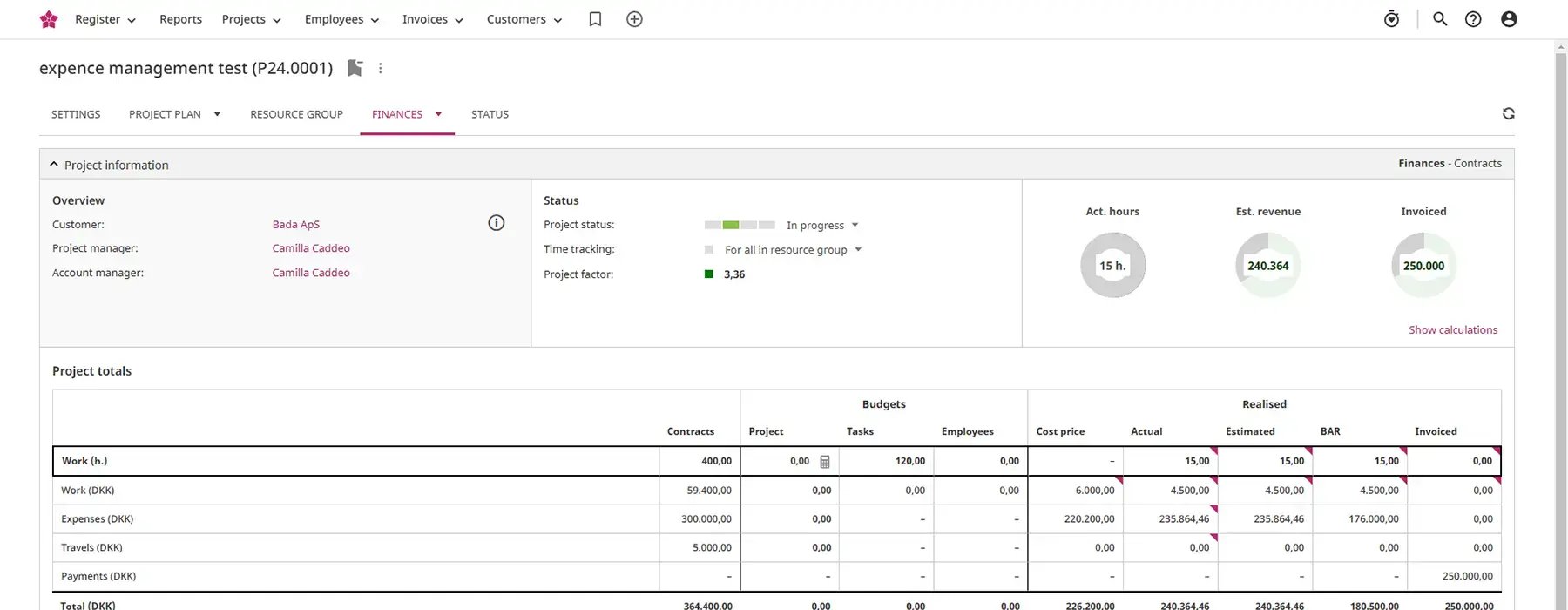Image resolution: width=1568 pixels, height=610 pixels.
Task: Expand the Project Plan tab arrow
Action: point(217,114)
